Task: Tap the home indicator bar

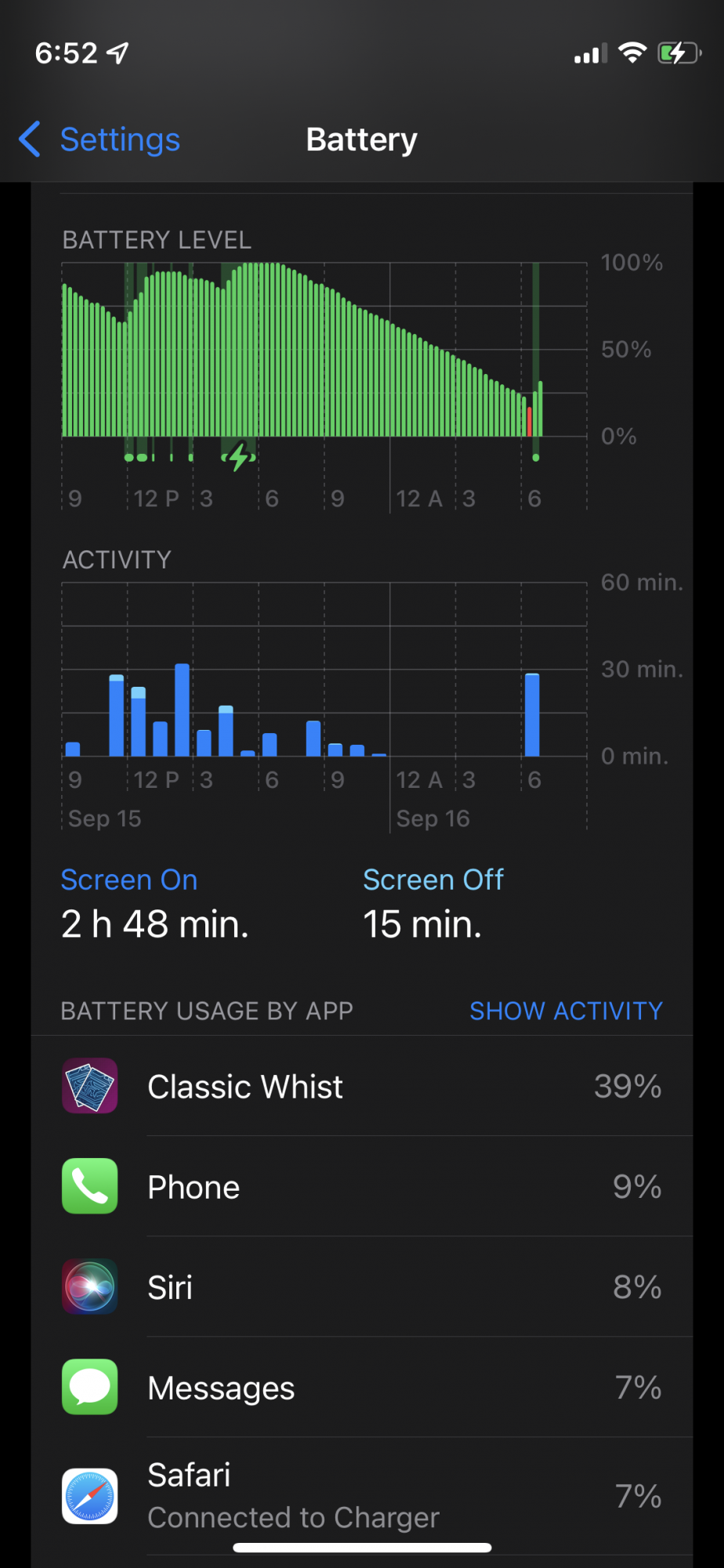Action: pos(362,1548)
